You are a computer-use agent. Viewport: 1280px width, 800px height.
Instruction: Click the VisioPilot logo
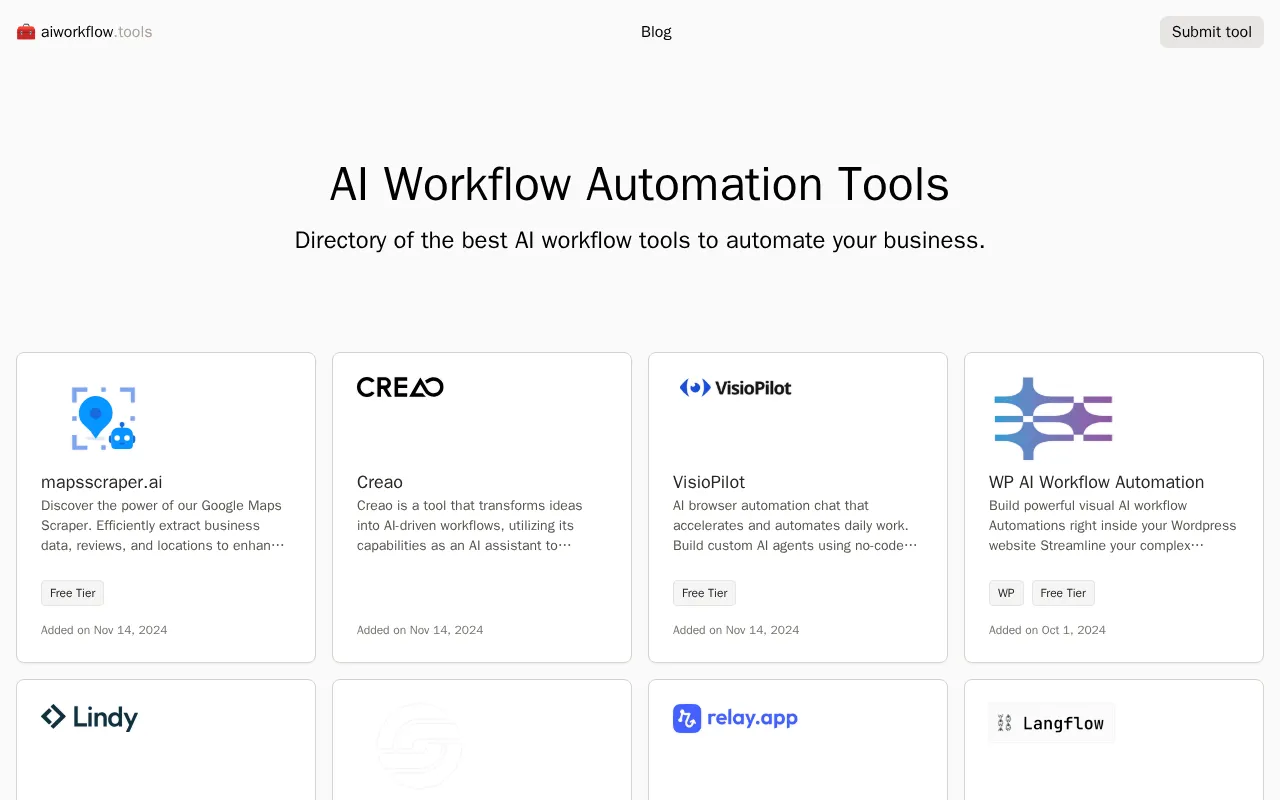pos(735,387)
